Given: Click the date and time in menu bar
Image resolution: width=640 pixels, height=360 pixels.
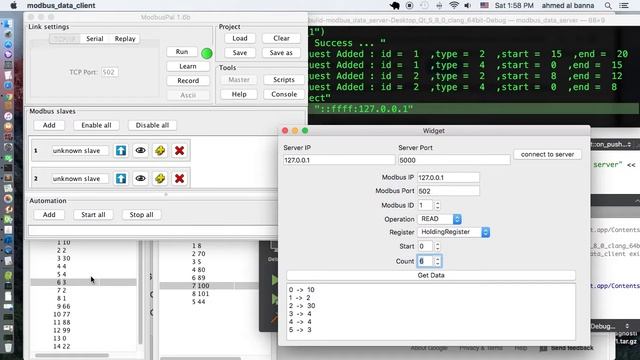Looking at the screenshot, I should pyautogui.click(x=514, y=5).
